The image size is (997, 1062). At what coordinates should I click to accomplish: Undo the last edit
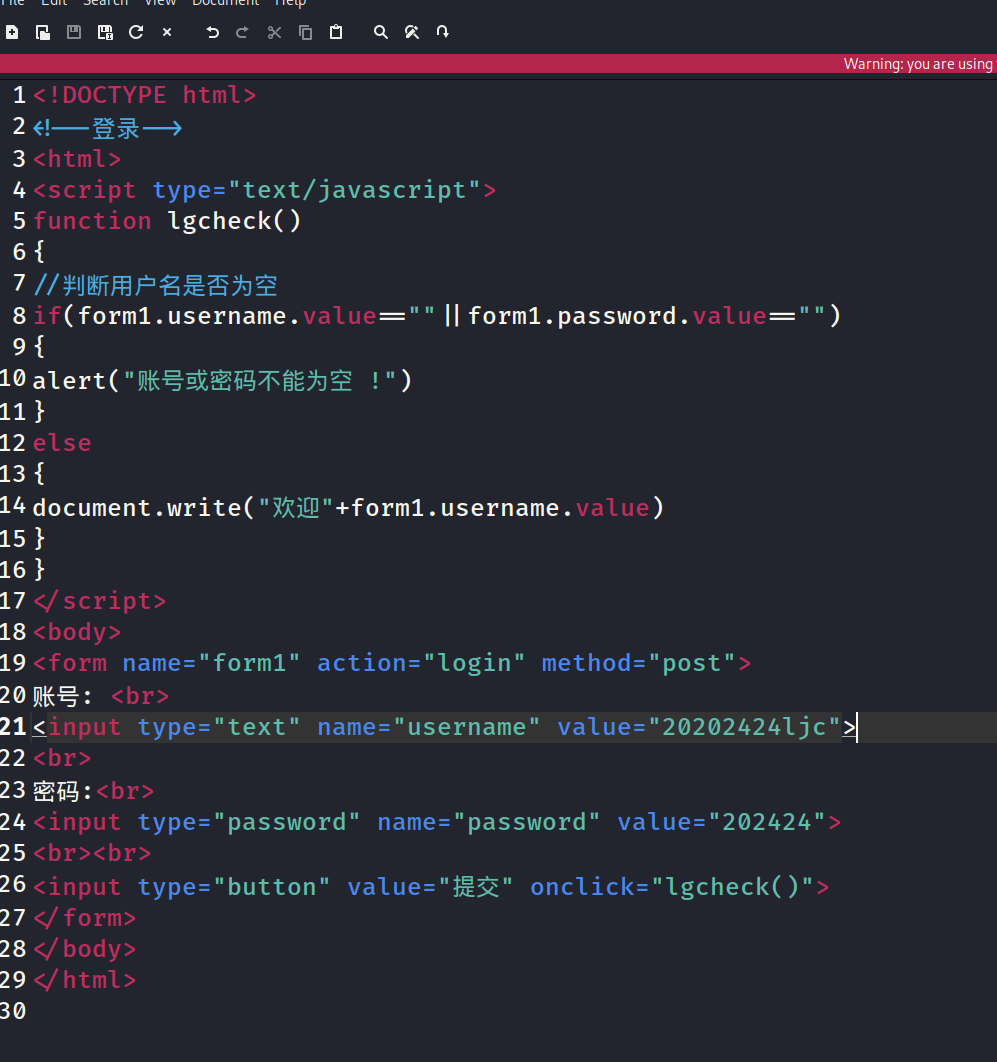pyautogui.click(x=212, y=32)
